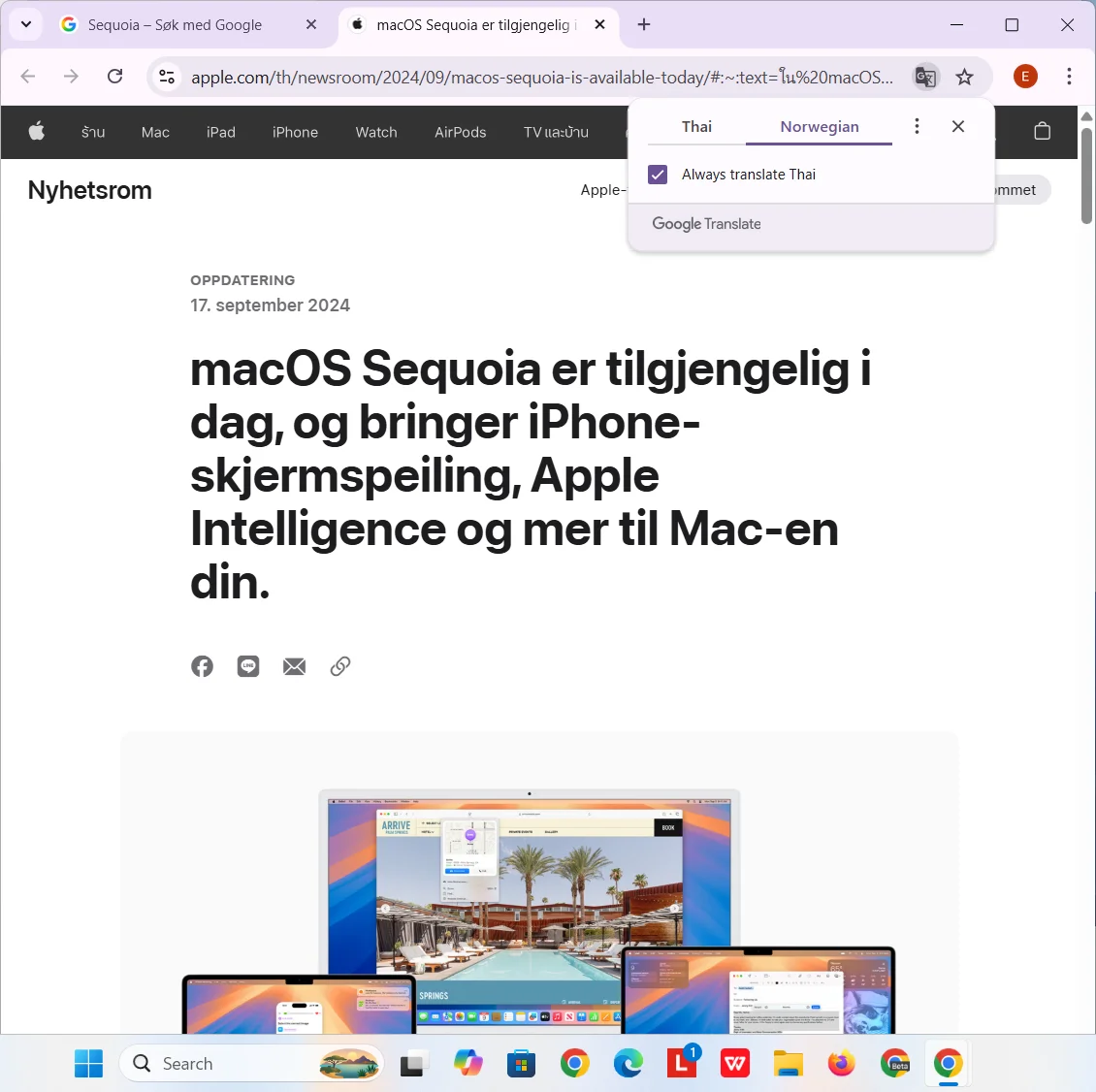Reload the current page
This screenshot has width=1096, height=1092.
114,76
